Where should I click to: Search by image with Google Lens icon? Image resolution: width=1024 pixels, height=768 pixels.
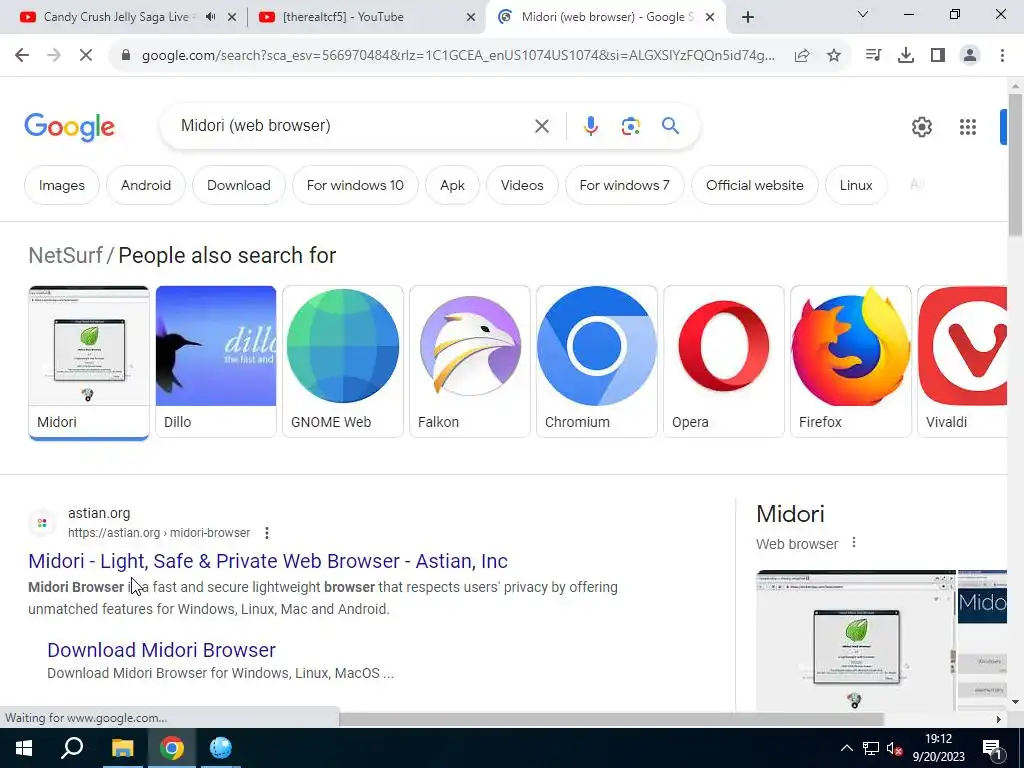pyautogui.click(x=630, y=126)
